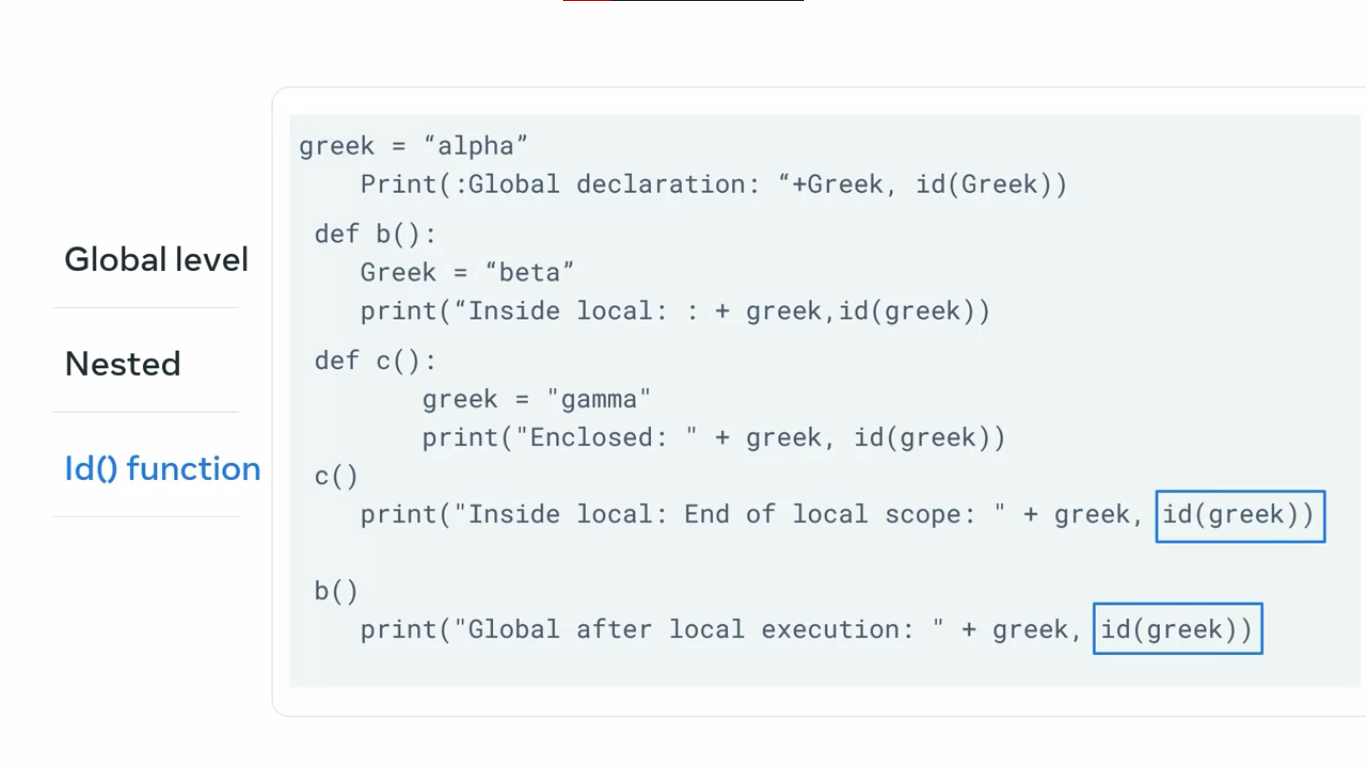
Task: Click id(Greek)) in the Global declaration line
Action: pos(991,185)
